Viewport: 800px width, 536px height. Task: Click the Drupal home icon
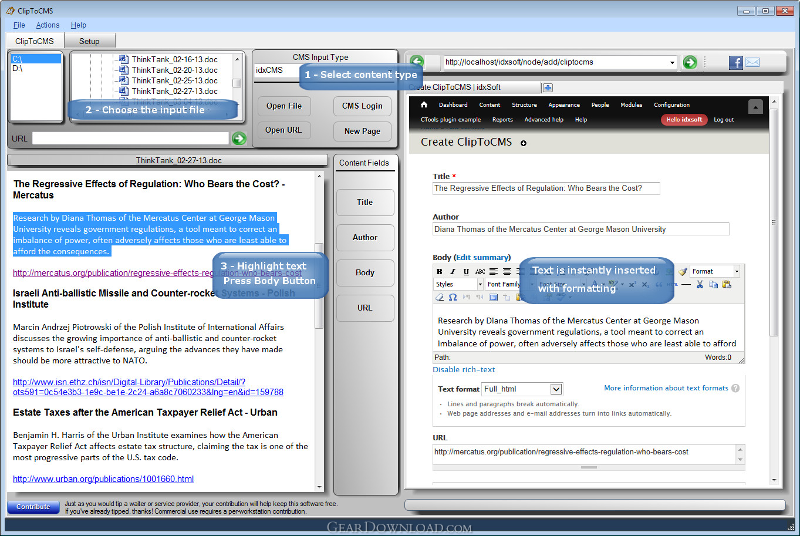point(423,105)
